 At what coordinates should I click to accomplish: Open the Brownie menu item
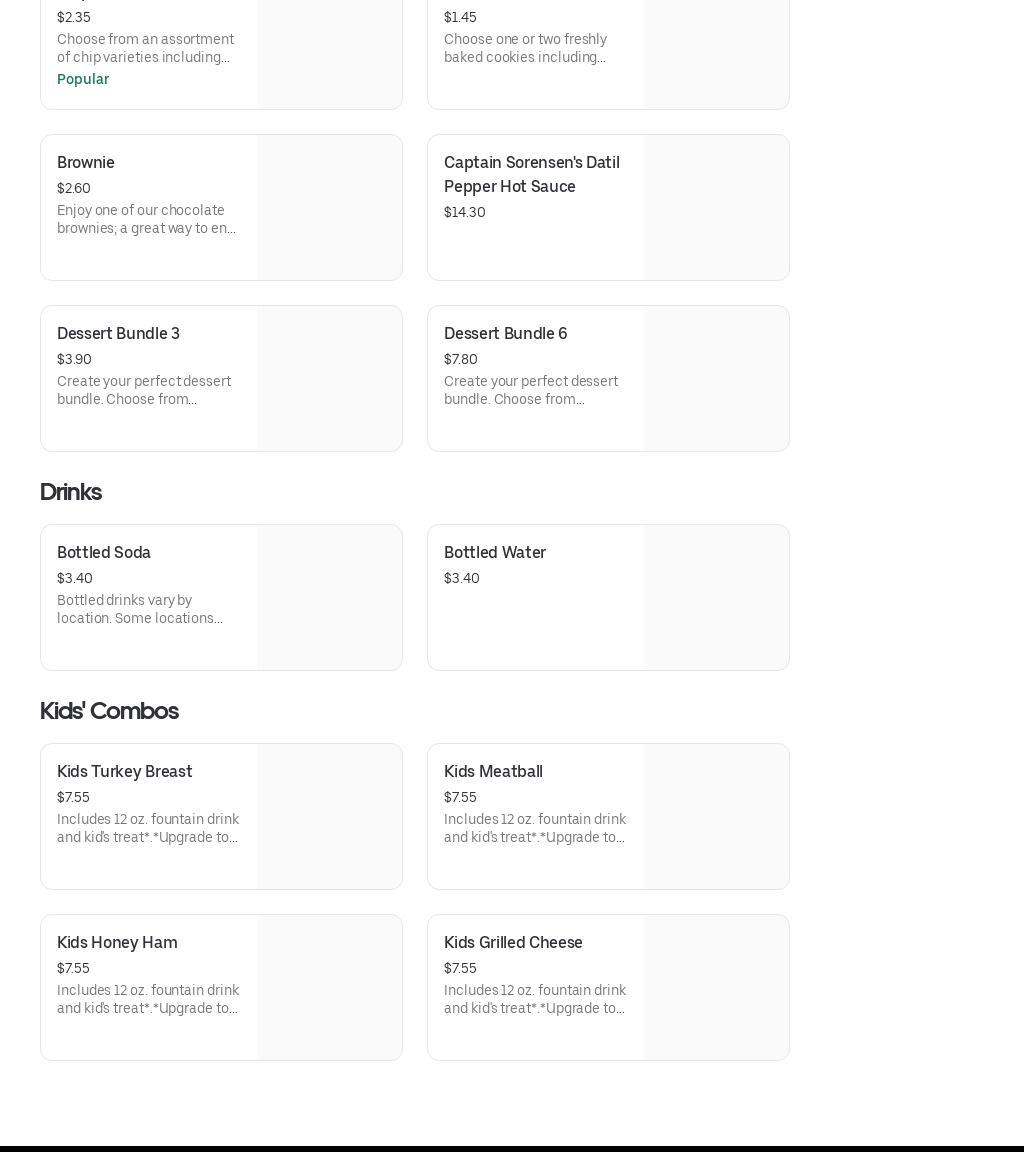coord(86,163)
